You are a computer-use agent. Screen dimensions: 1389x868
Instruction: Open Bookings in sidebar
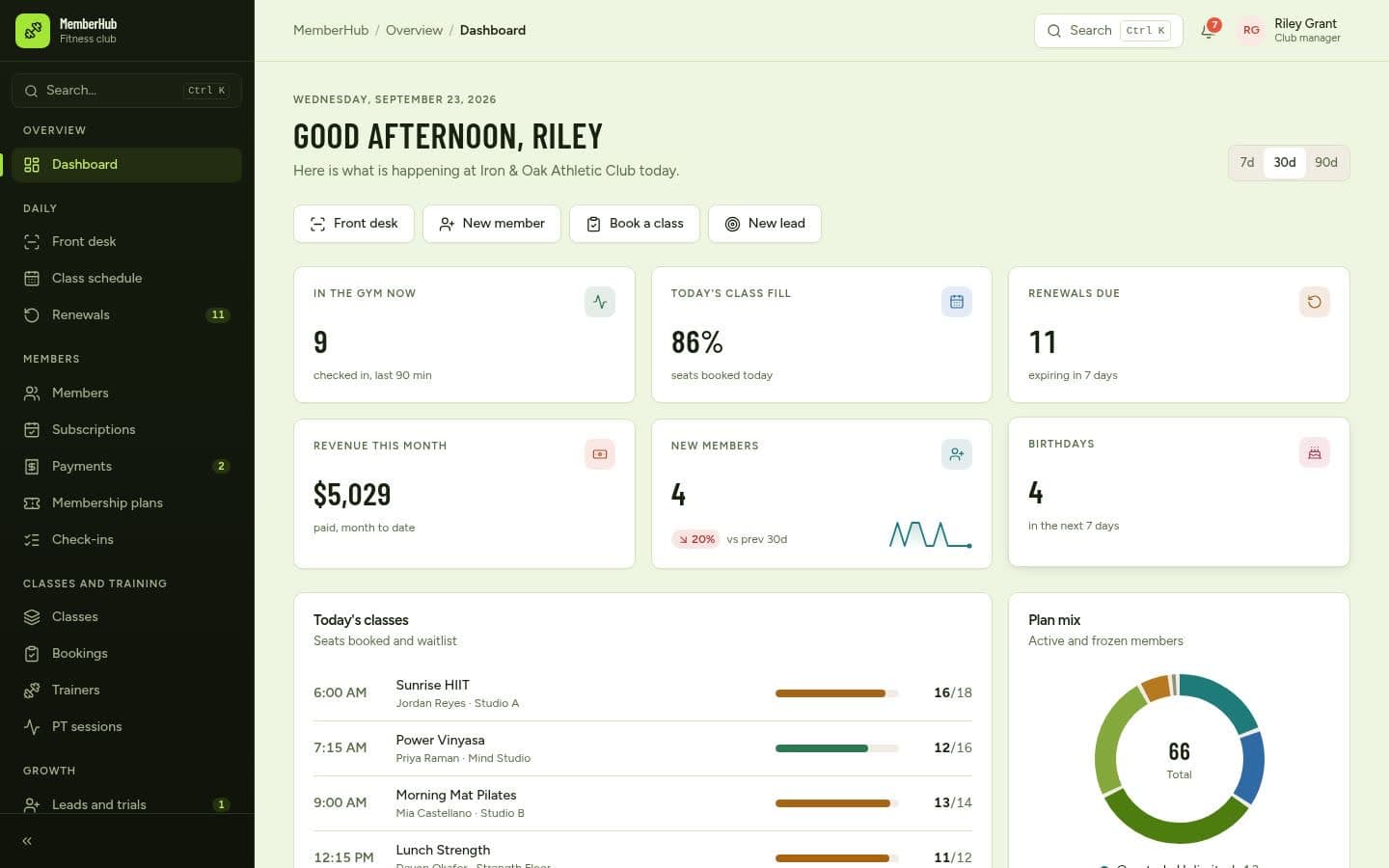126,653
